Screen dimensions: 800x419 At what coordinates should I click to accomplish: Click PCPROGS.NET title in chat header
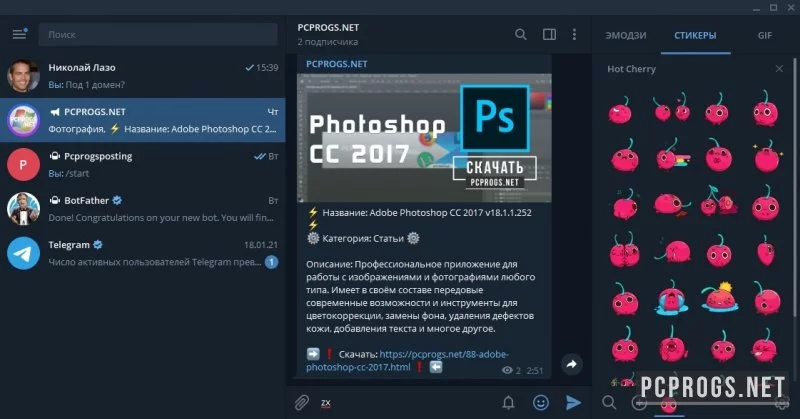click(x=328, y=28)
